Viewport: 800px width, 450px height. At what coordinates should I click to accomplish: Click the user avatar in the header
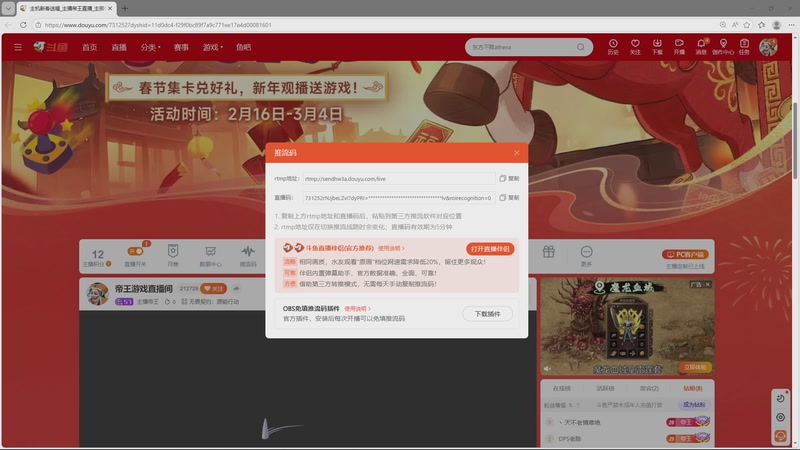coord(768,47)
